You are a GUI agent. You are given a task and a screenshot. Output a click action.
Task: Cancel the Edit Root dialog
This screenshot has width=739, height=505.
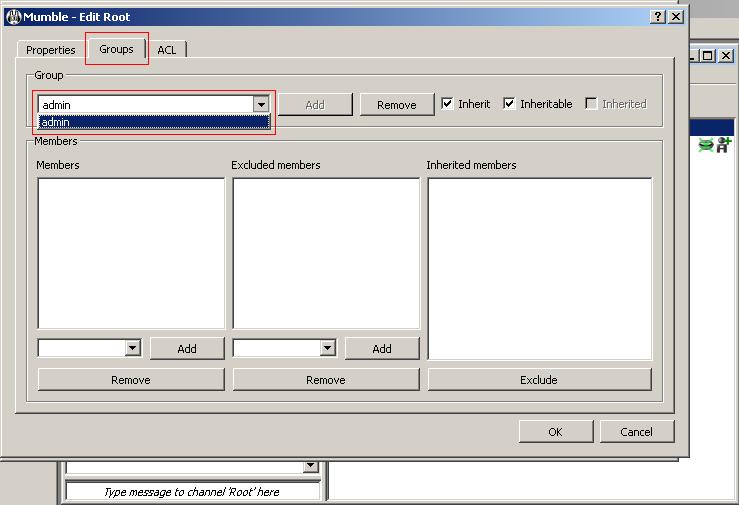(637, 432)
